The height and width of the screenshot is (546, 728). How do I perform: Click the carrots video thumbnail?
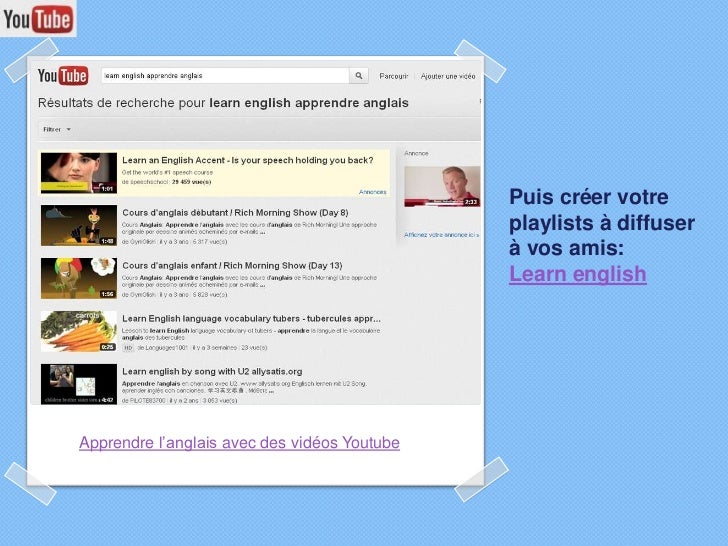click(79, 332)
